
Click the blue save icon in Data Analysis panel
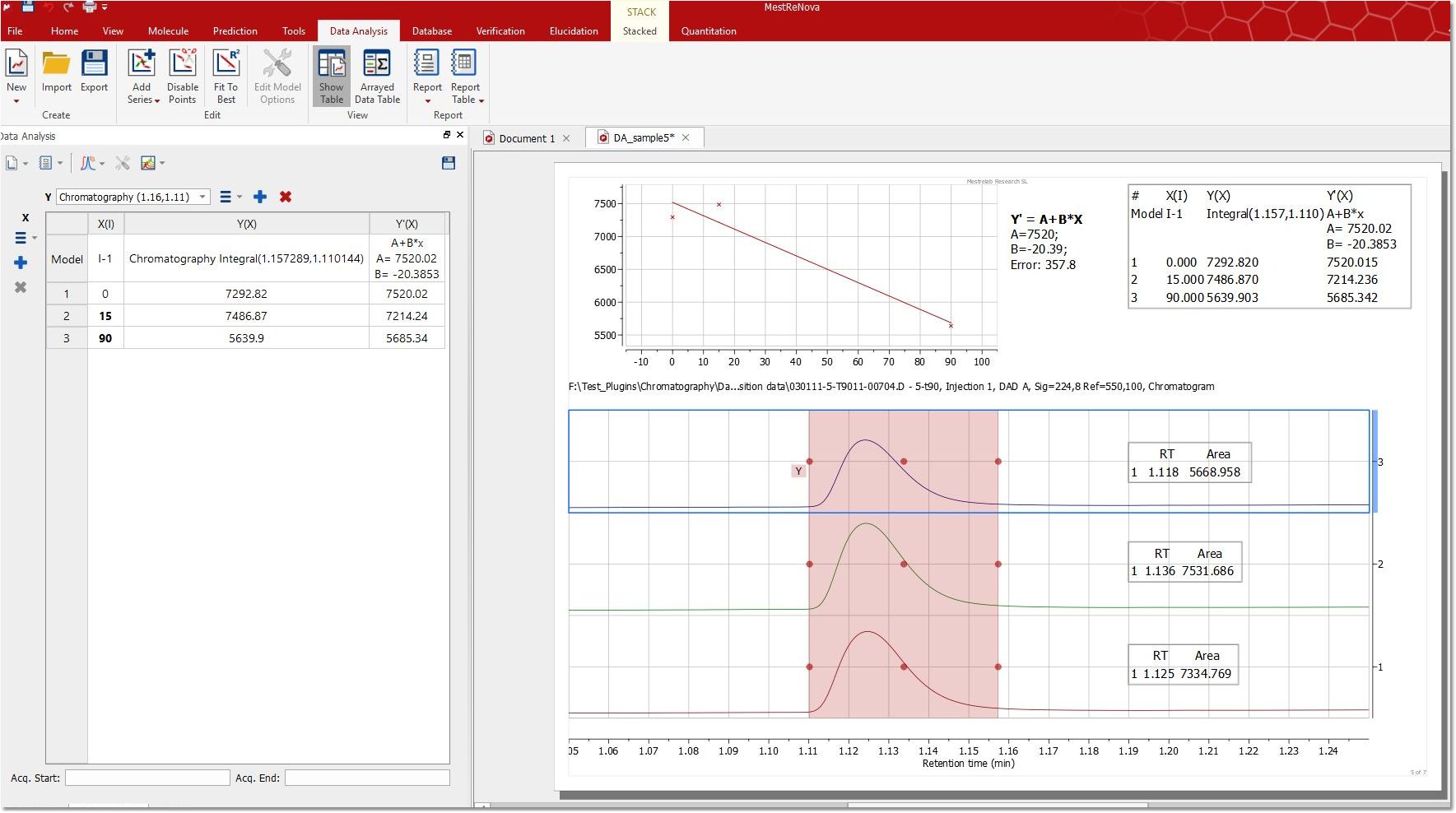449,163
